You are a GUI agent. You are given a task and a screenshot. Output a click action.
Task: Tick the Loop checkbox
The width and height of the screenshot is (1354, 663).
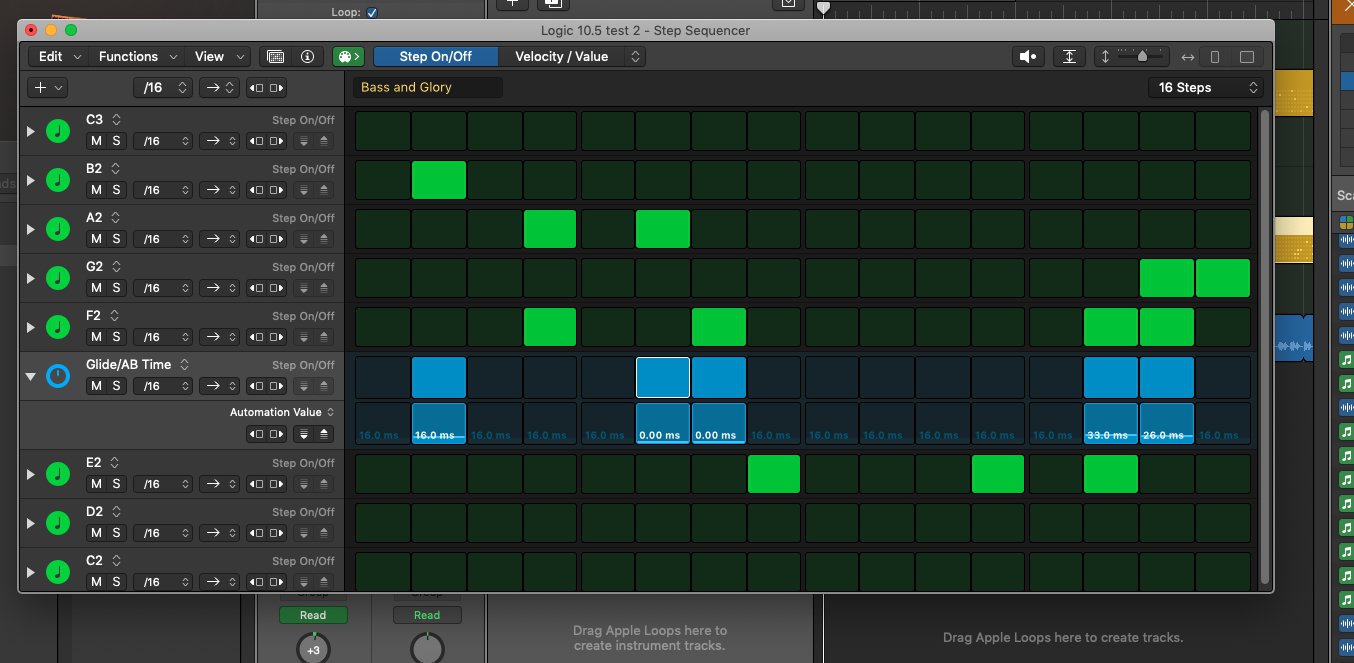click(x=372, y=12)
